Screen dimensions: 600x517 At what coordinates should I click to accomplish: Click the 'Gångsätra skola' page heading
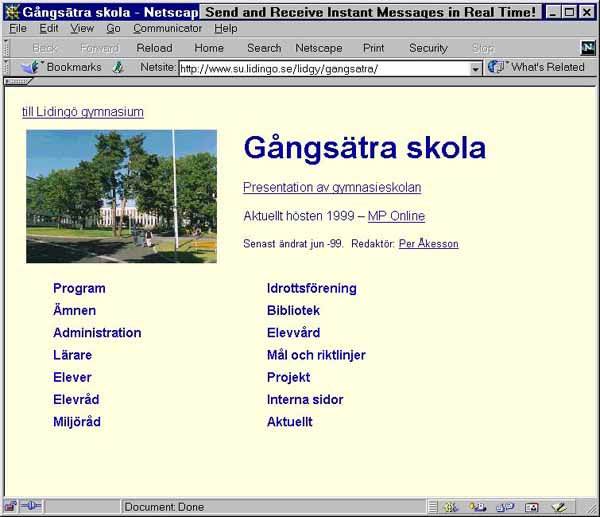pos(365,148)
